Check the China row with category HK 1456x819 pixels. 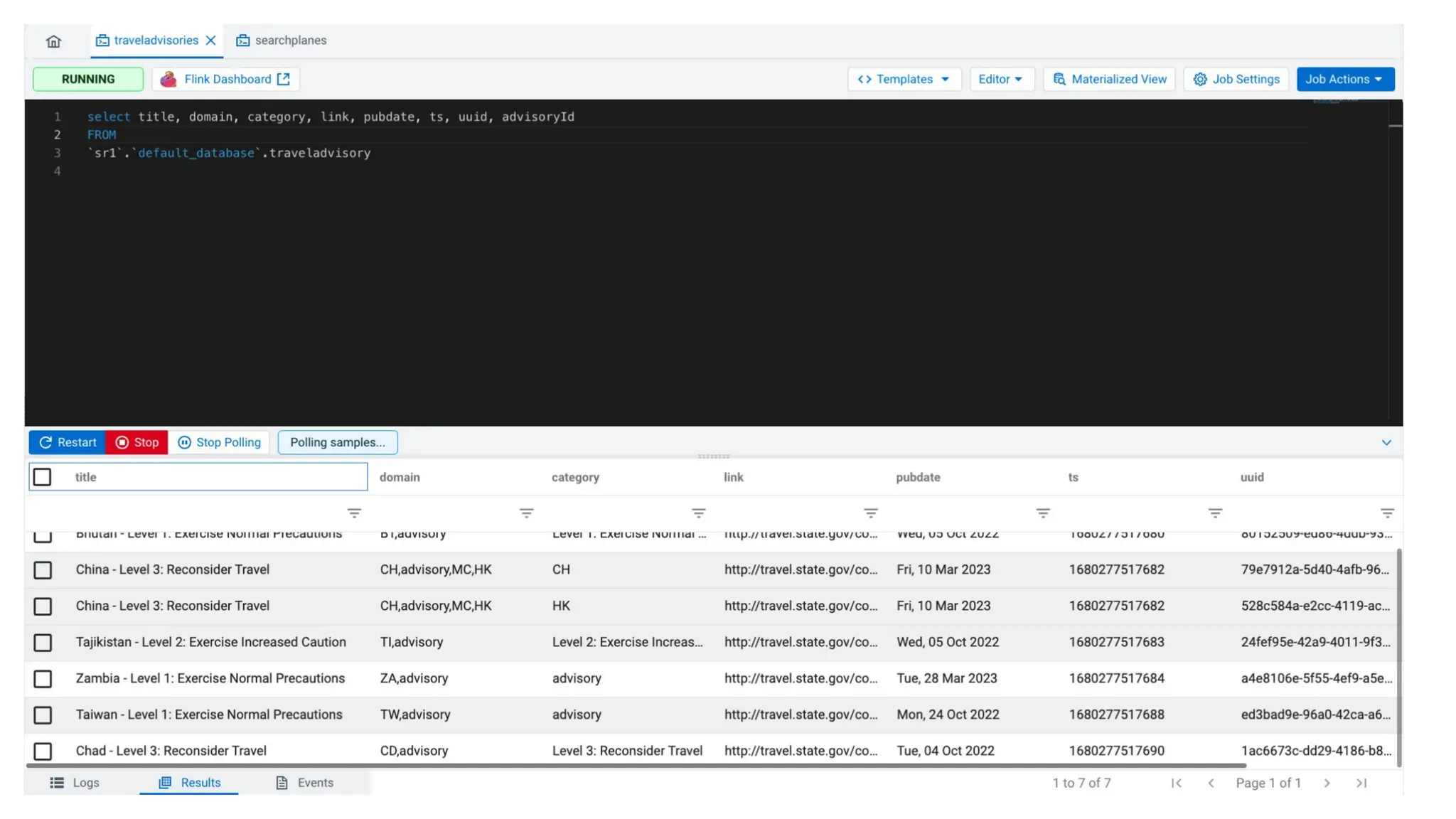pos(43,606)
